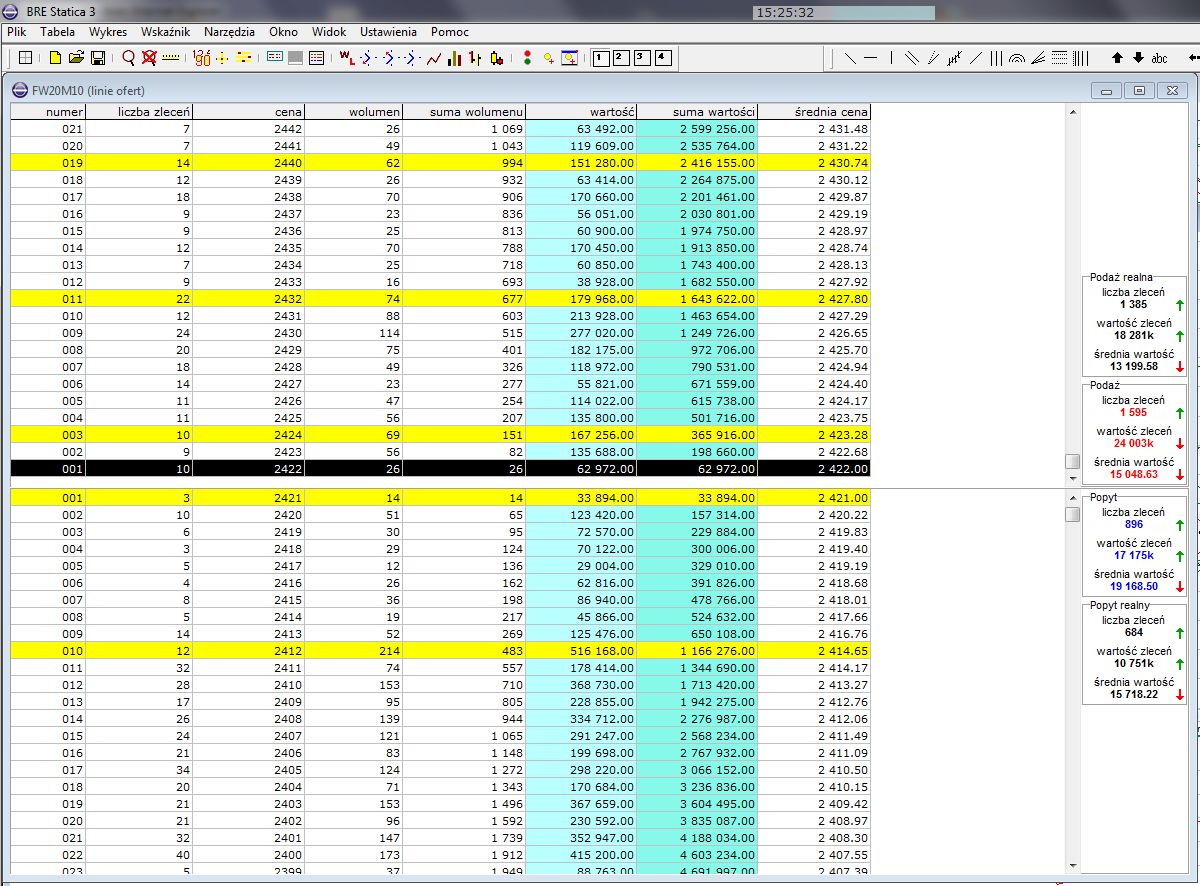This screenshot has height=886, width=1200.
Task: Click the scrollbar down arrow of lower table
Action: pyautogui.click(x=1072, y=865)
